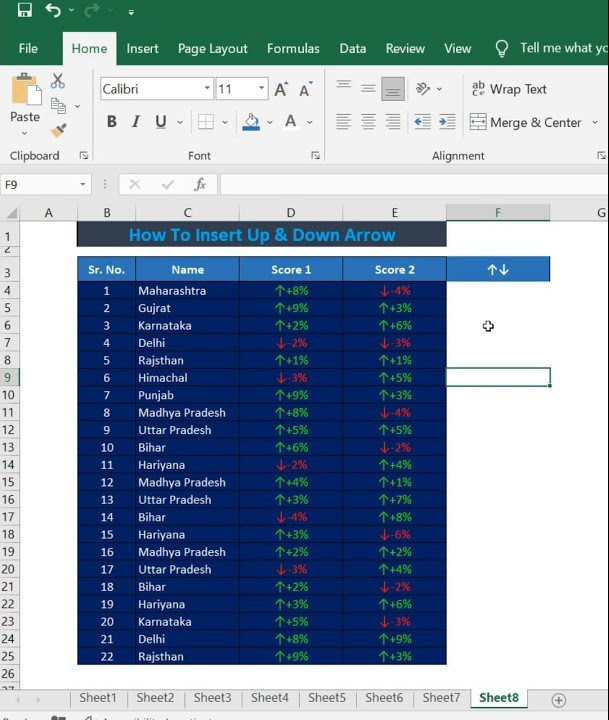Image resolution: width=609 pixels, height=720 pixels.
Task: Align text left
Action: tap(344, 122)
